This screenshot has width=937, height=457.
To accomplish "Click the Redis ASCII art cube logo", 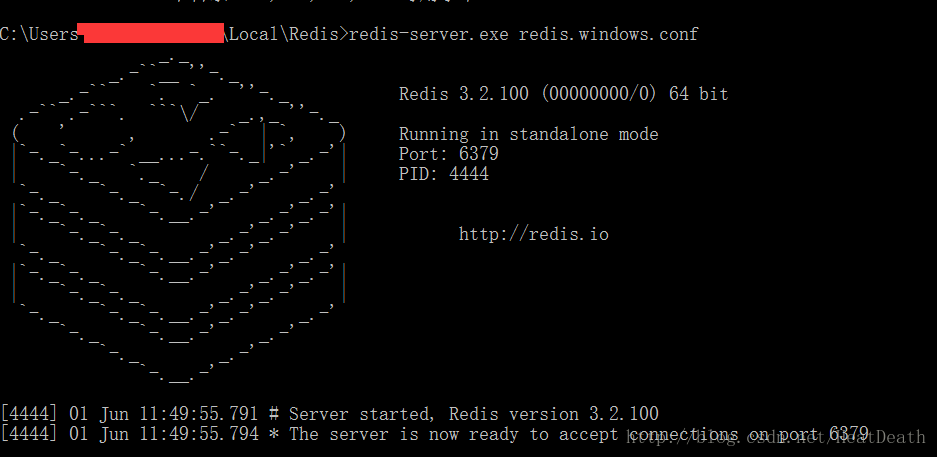I will [178, 219].
